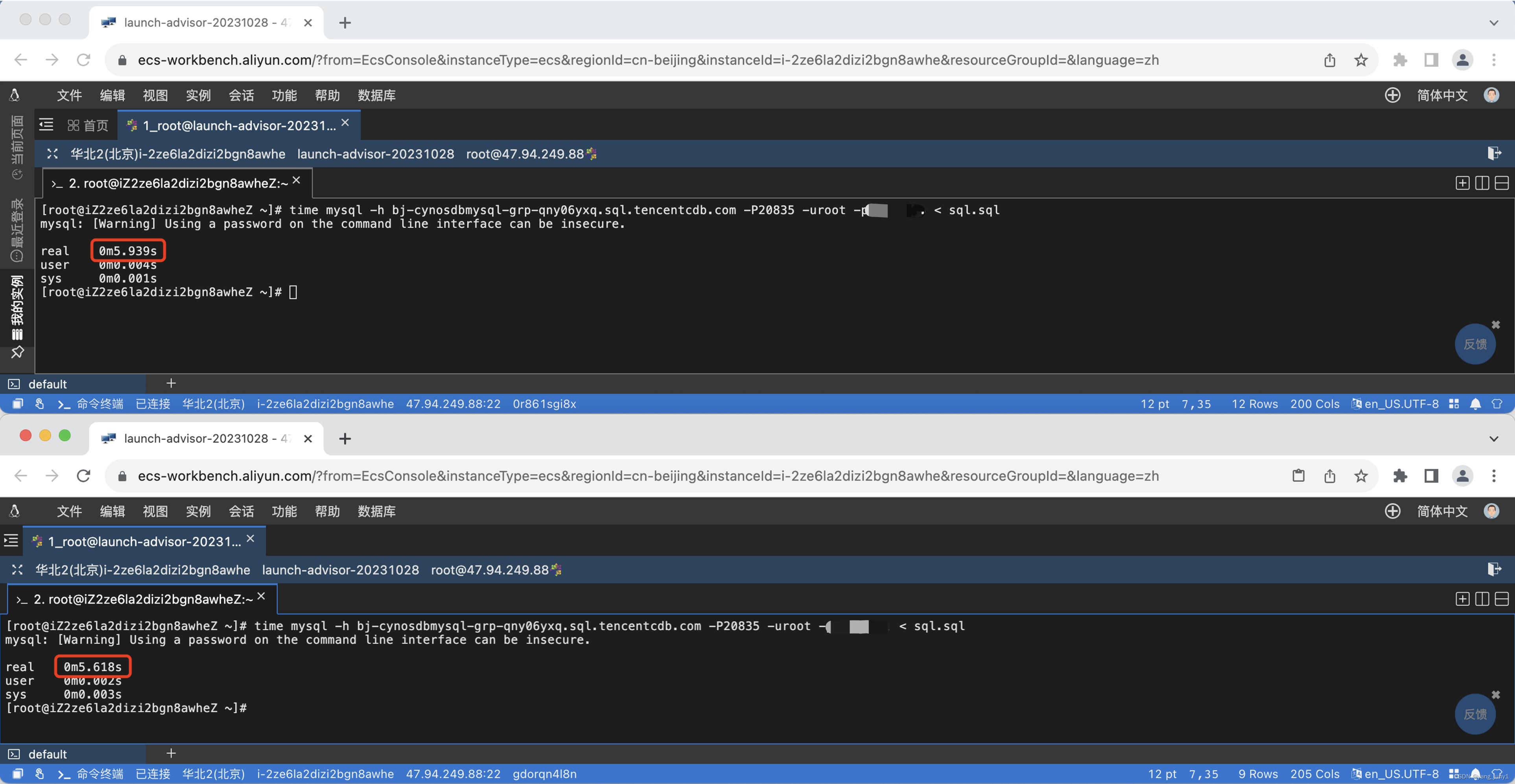The height and width of the screenshot is (784, 1515).
Task: Notification bell in top workbench status bar
Action: tap(1476, 404)
